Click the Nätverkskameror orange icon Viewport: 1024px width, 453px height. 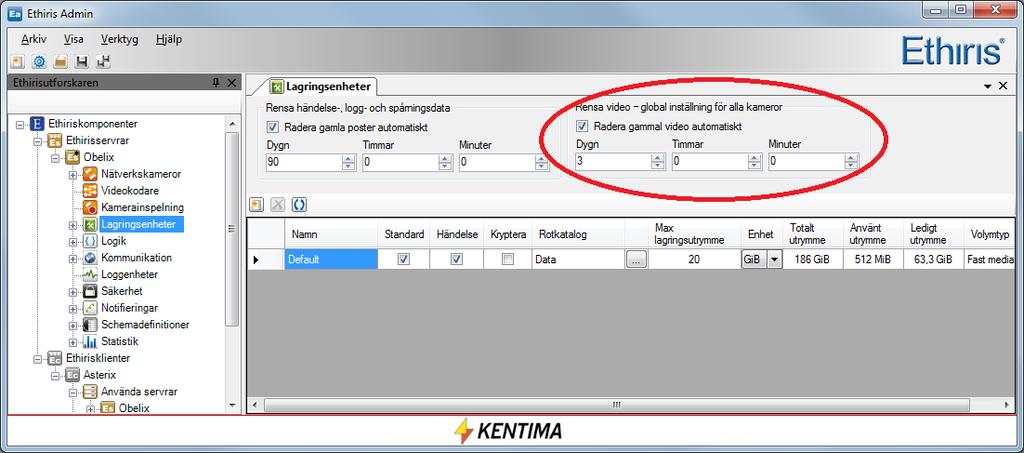pyautogui.click(x=90, y=174)
